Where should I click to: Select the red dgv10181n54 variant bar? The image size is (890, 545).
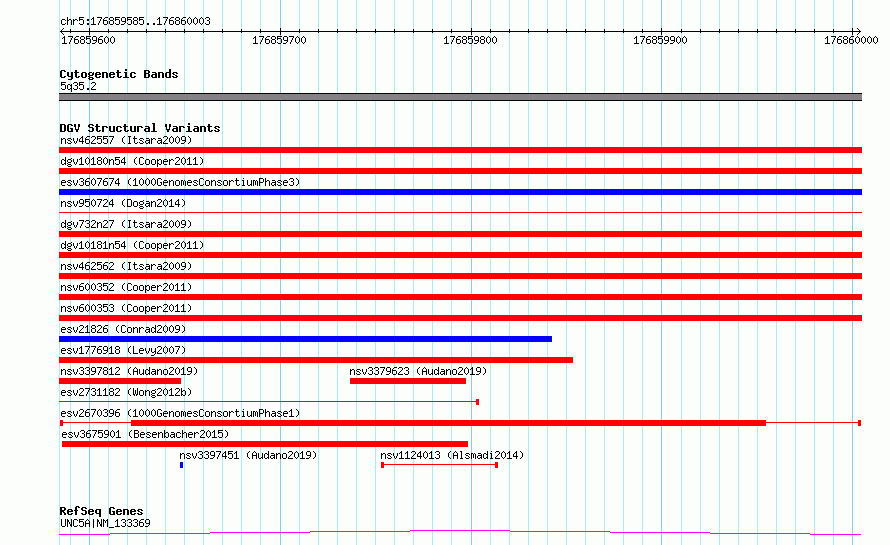pyautogui.click(x=460, y=255)
